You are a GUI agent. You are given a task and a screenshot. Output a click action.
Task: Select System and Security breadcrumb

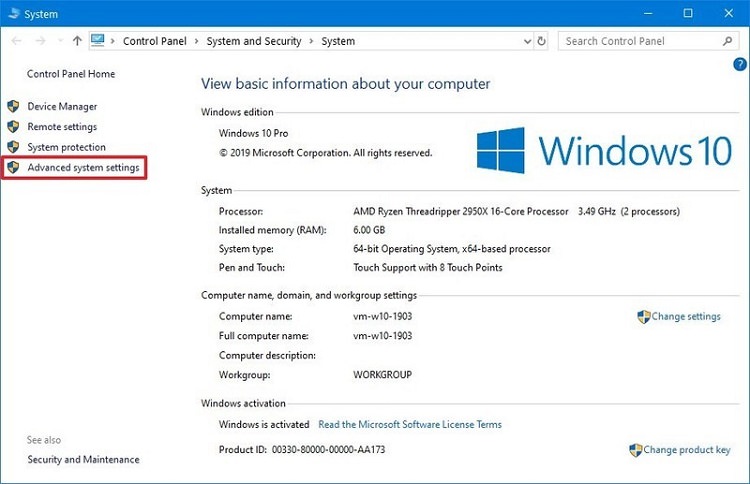pyautogui.click(x=255, y=42)
